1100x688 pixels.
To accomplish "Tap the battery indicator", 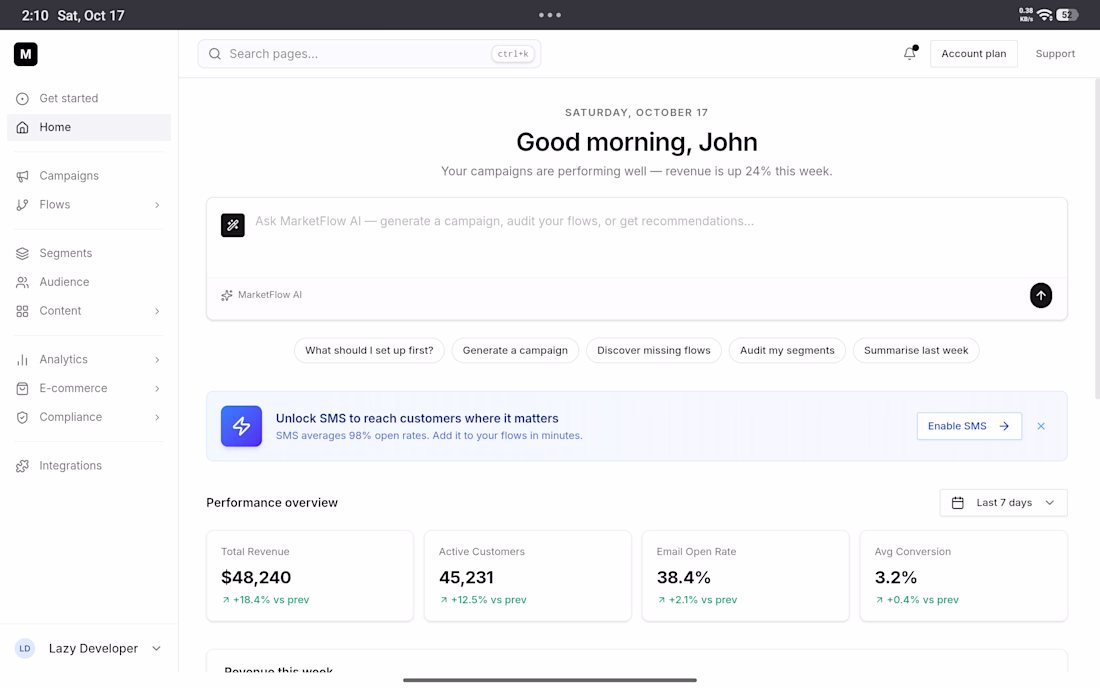I will point(1067,15).
